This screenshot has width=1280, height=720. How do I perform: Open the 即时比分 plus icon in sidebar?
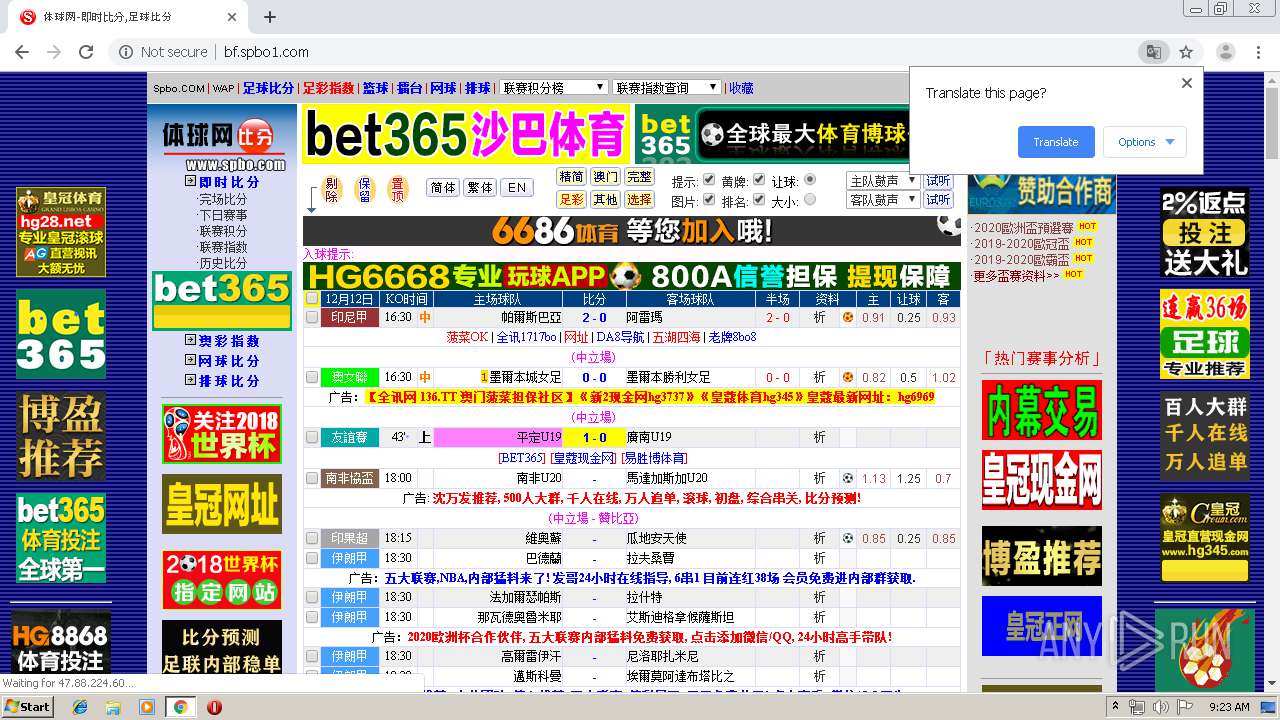[x=190, y=182]
